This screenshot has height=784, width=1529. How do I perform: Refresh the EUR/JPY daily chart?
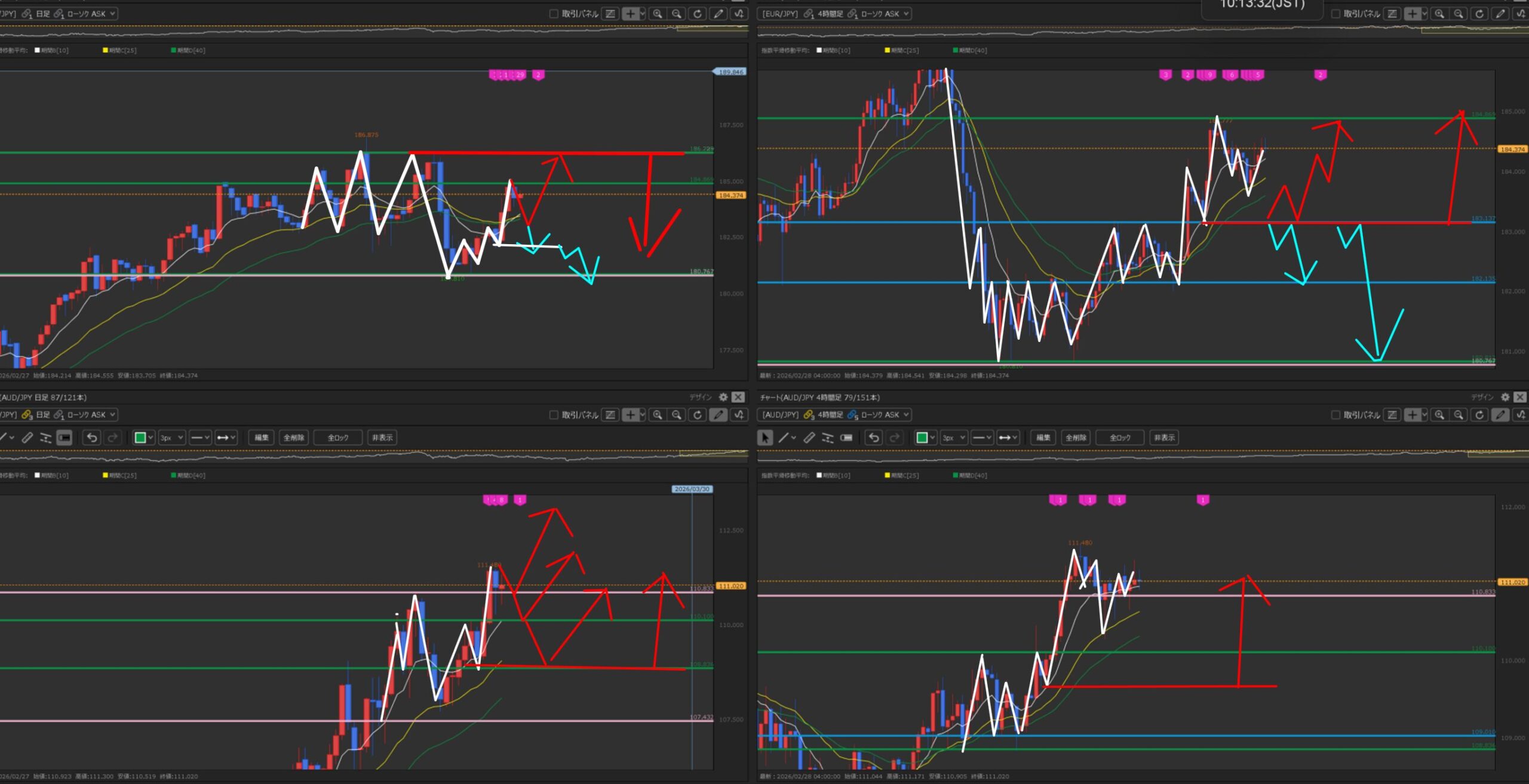point(697,13)
